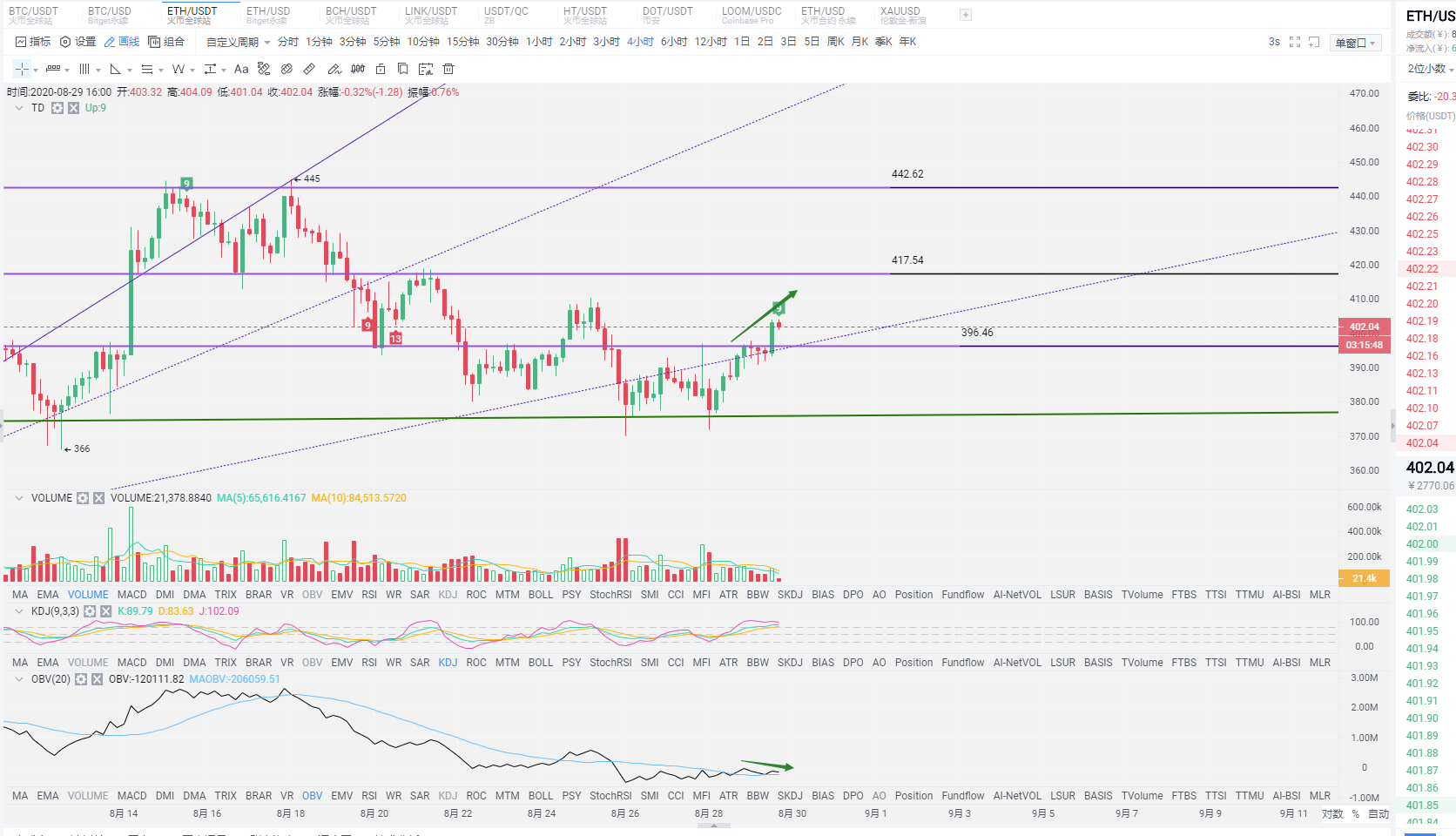Open settings gear for KDJ indicator

[x=90, y=611]
